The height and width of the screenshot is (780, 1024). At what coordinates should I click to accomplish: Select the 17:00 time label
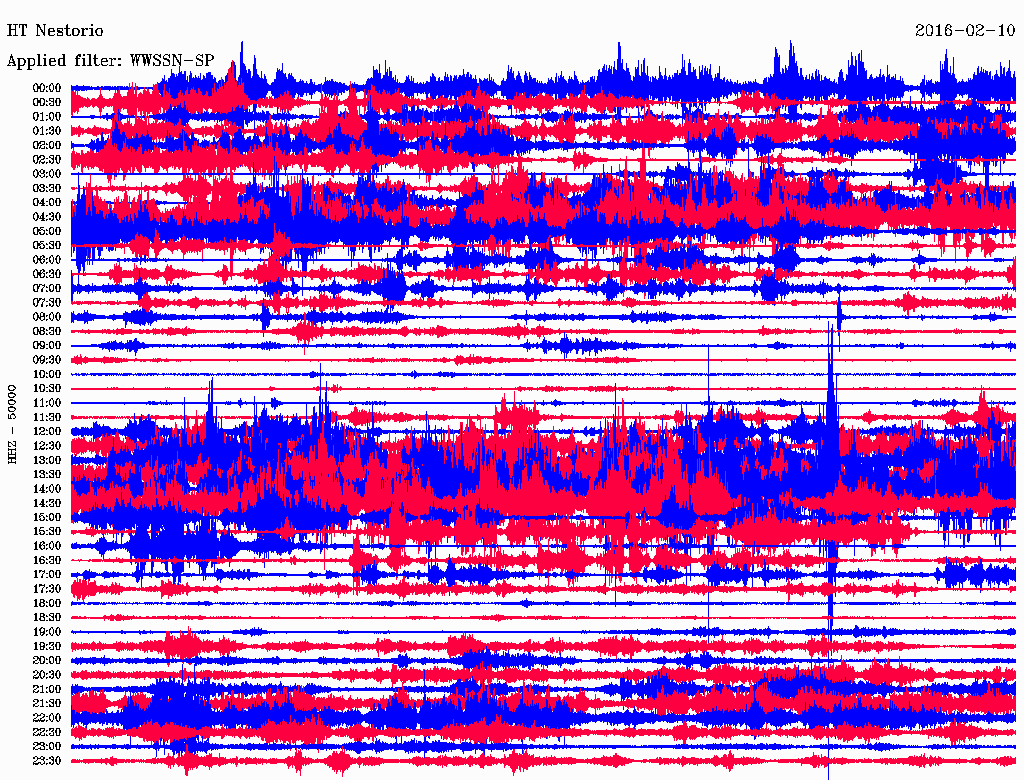click(47, 574)
